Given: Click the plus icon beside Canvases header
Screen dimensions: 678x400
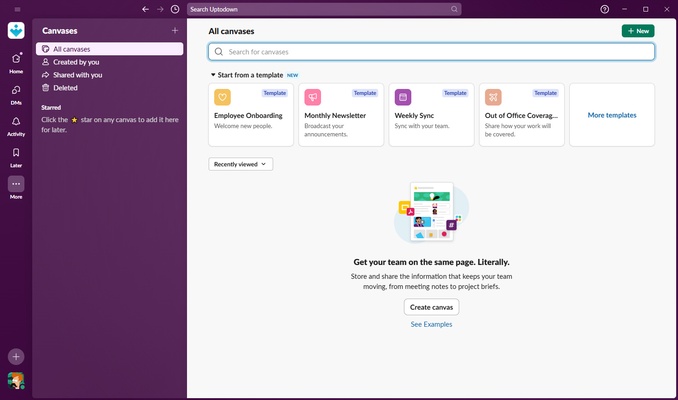Looking at the screenshot, I should (x=175, y=30).
